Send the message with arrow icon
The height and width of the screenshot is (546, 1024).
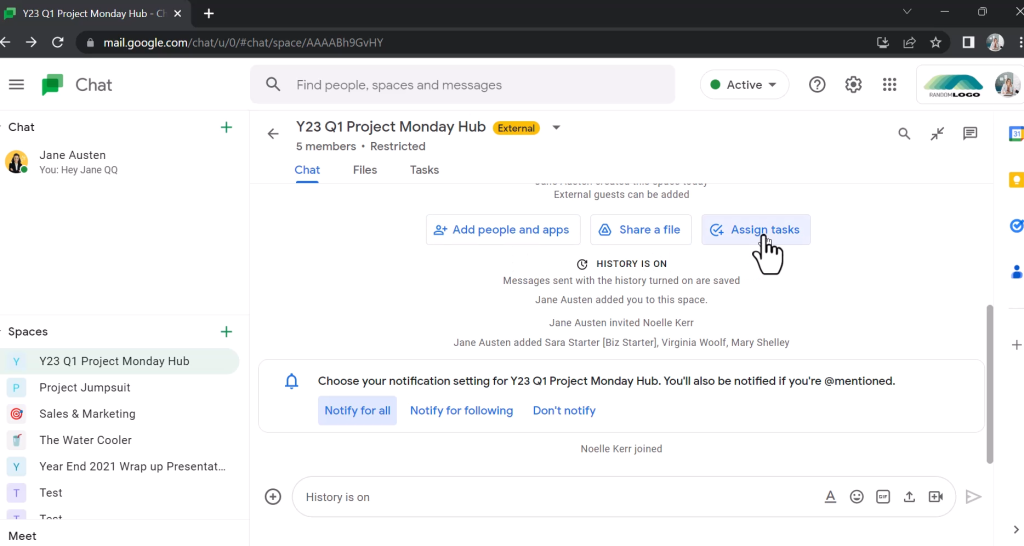click(x=973, y=497)
